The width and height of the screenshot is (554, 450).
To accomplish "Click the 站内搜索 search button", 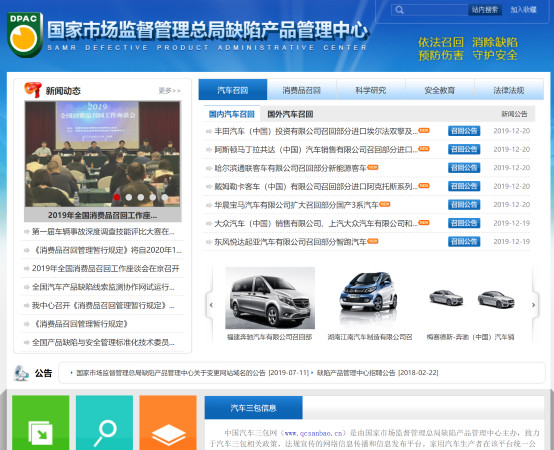I will click(485, 10).
